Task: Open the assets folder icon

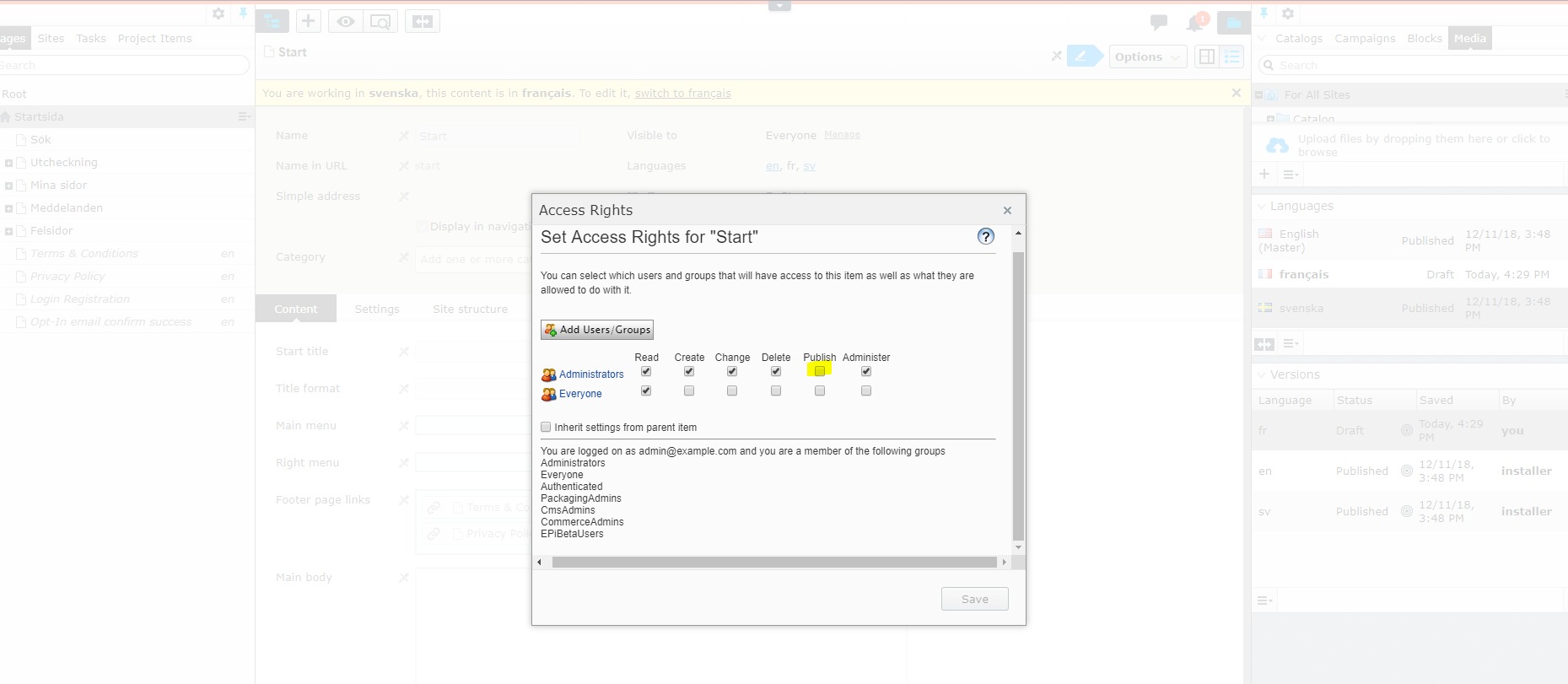Action: (x=1233, y=23)
